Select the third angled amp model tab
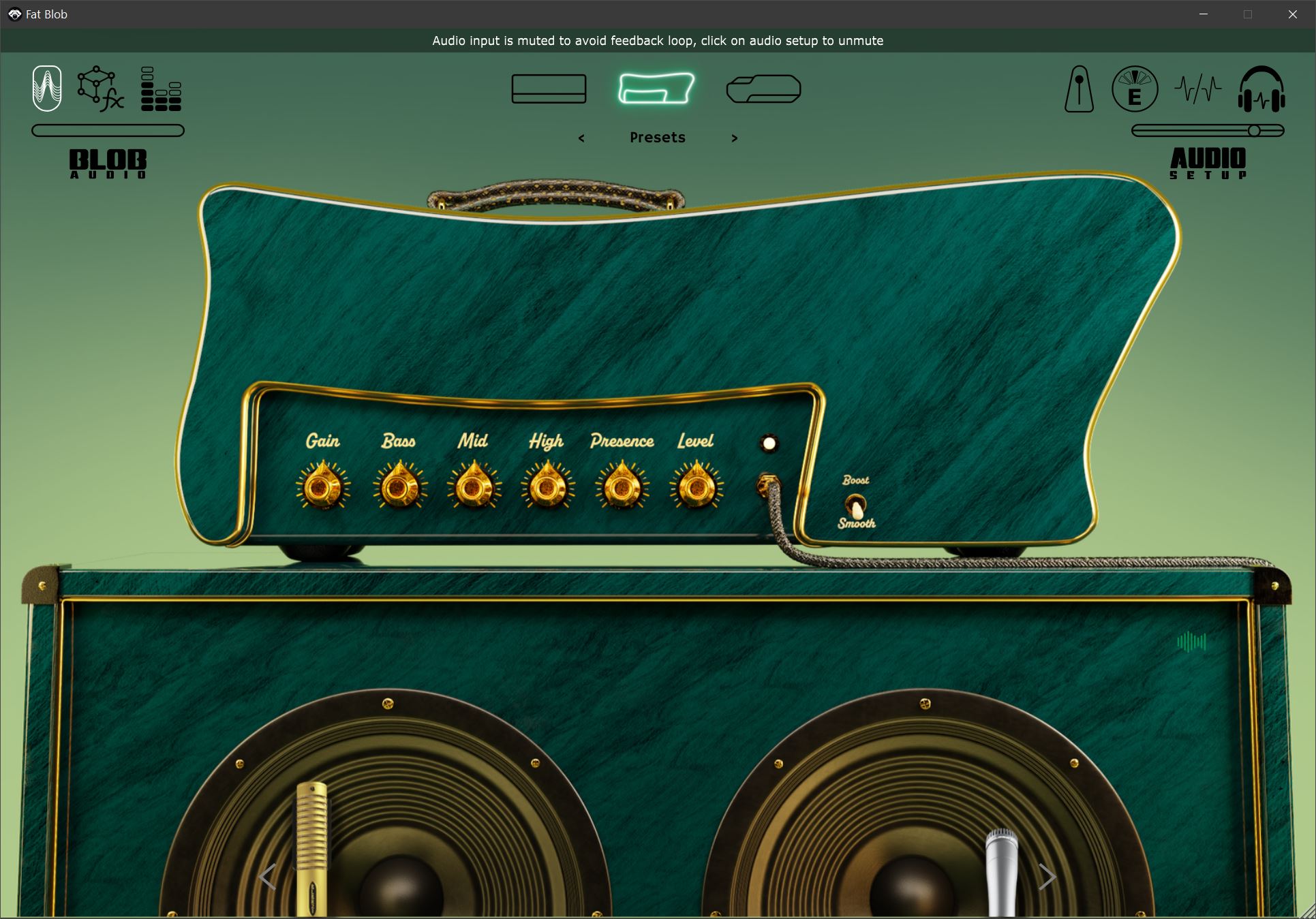This screenshot has height=919, width=1316. 763,89
